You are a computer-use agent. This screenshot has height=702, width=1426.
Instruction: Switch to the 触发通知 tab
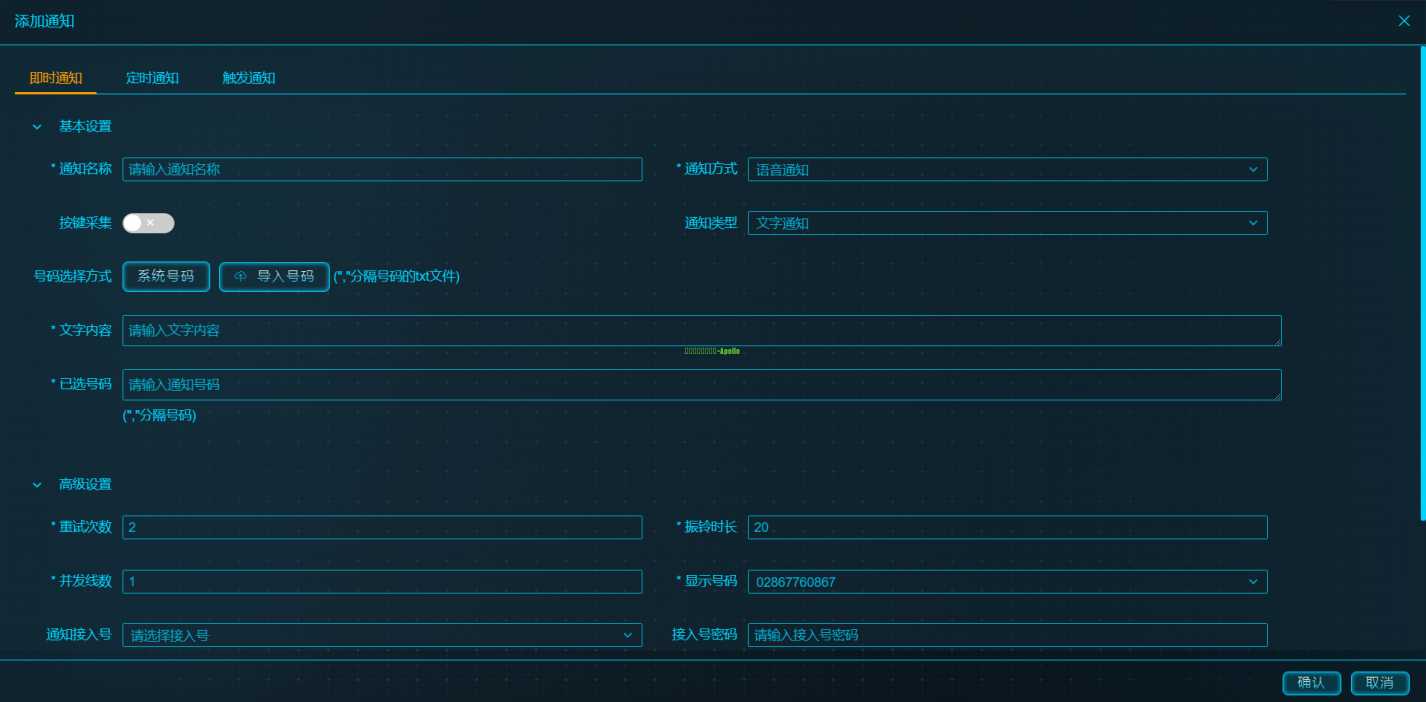(248, 78)
